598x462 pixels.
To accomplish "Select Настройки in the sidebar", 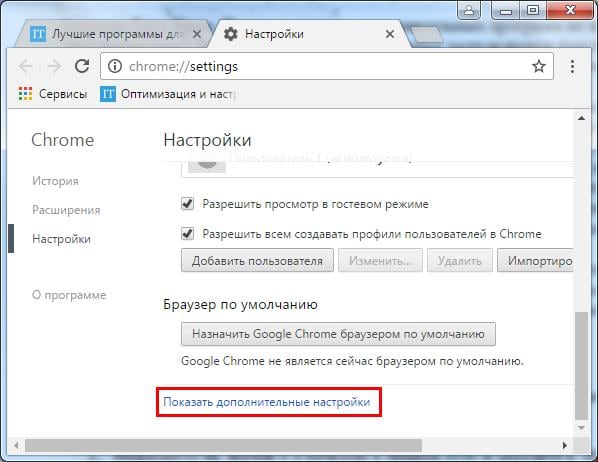I will 61,239.
